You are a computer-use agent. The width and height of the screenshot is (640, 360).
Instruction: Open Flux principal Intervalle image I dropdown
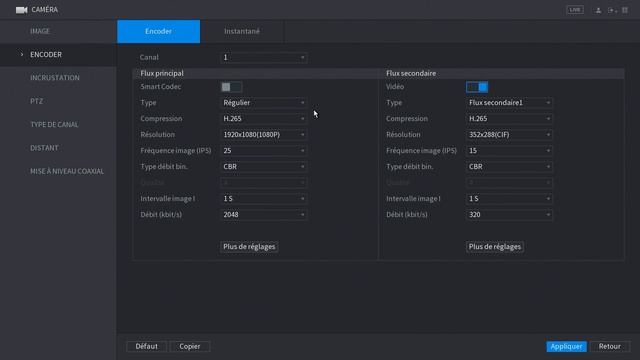click(264, 199)
